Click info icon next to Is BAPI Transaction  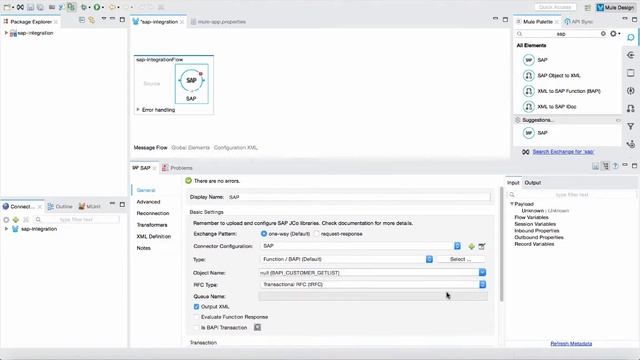pyautogui.click(x=258, y=327)
